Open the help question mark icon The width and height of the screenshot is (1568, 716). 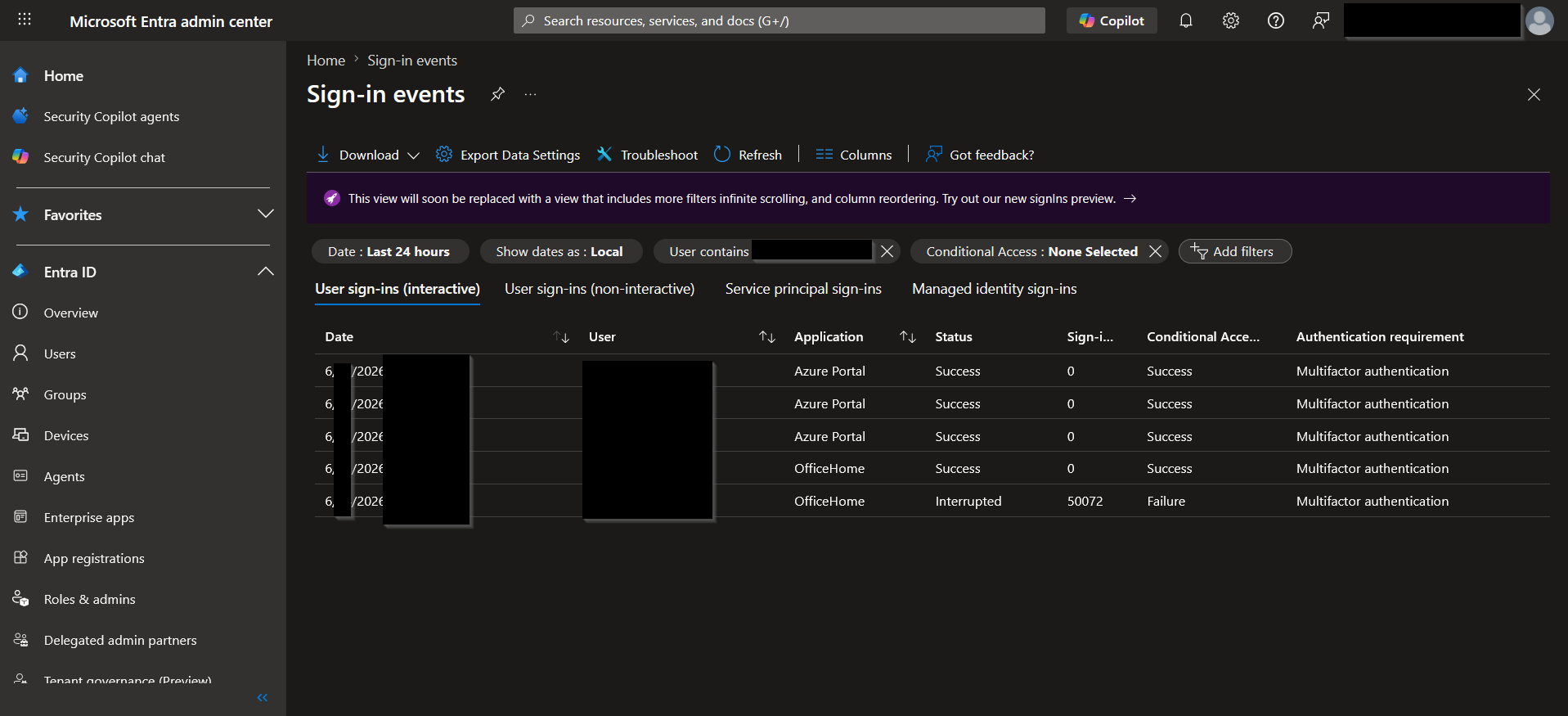[1276, 20]
